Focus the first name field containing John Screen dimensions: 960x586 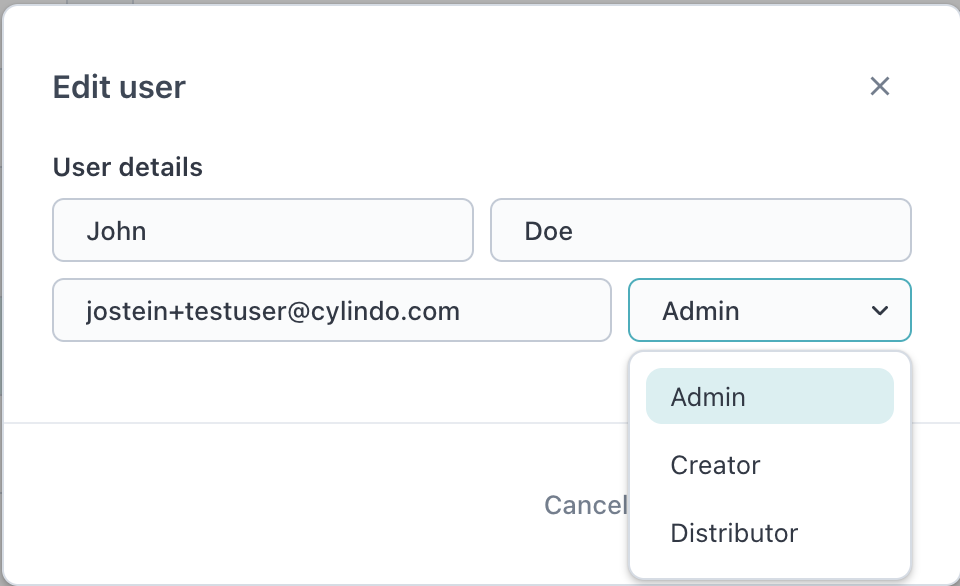click(262, 231)
